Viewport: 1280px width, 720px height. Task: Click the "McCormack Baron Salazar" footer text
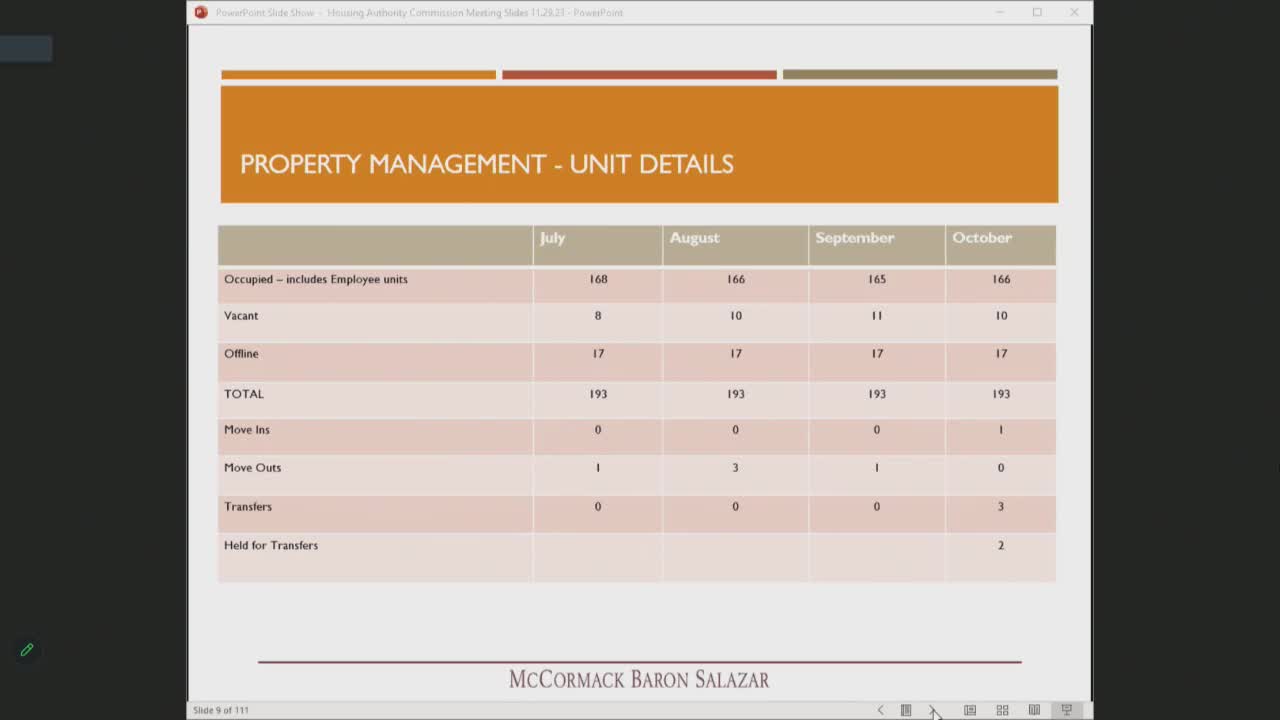tap(639, 680)
